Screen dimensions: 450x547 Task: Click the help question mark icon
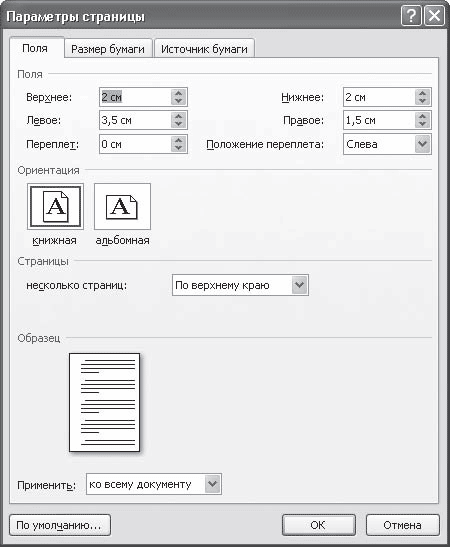tap(411, 16)
